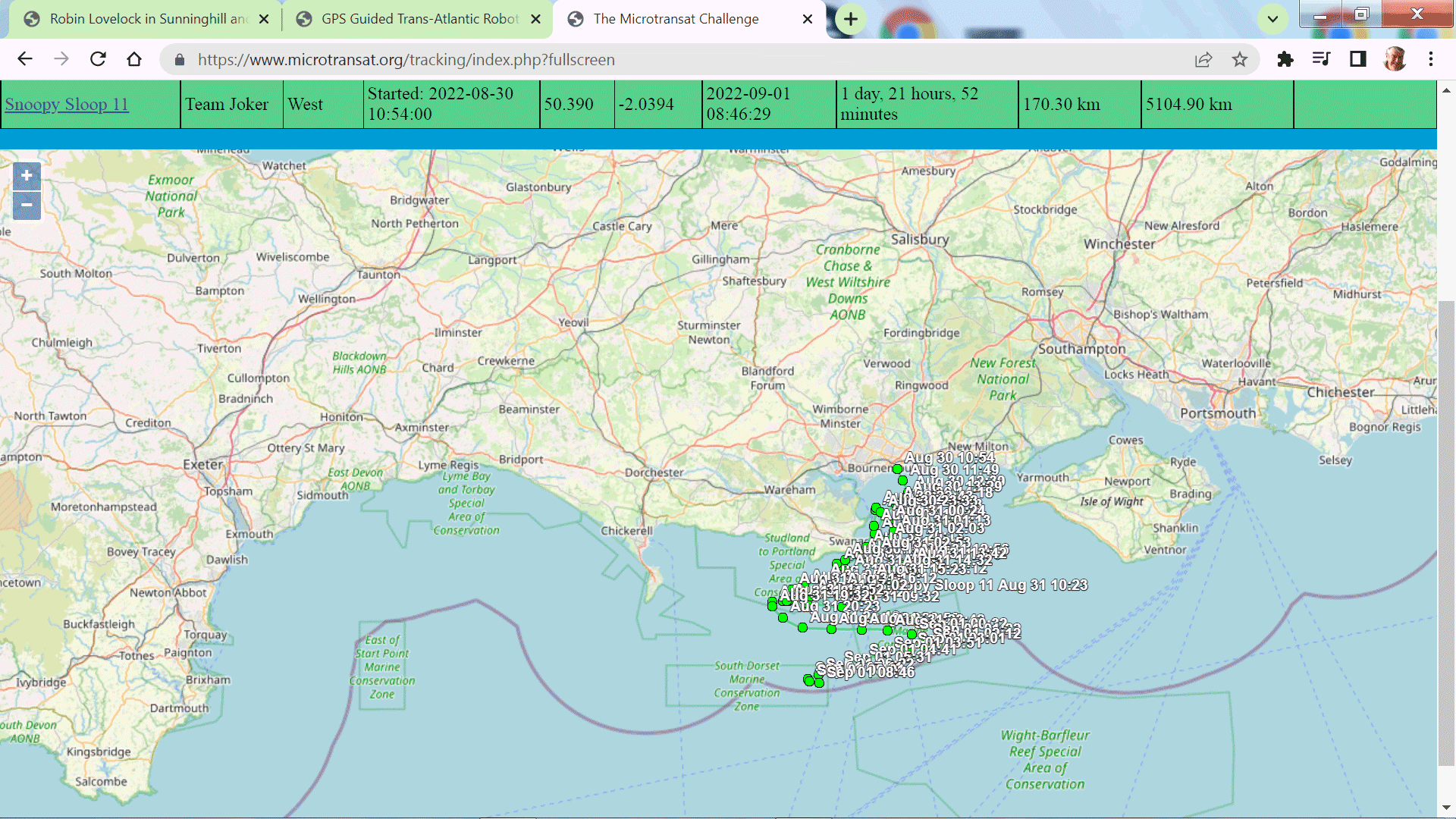Reload the current page
This screenshot has height=819, width=1456.
coord(98,59)
